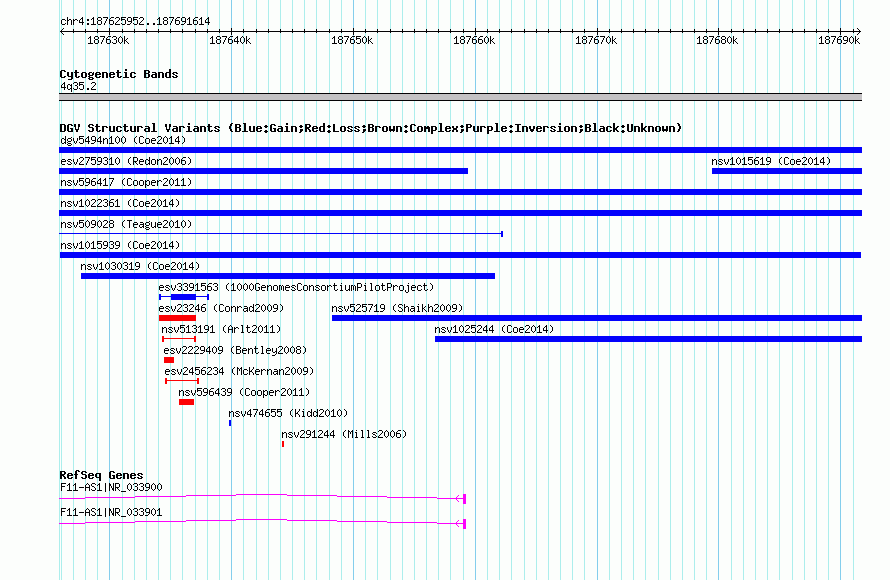Click the 4q35.2 band label
This screenshot has height=580, width=890.
[x=78, y=86]
